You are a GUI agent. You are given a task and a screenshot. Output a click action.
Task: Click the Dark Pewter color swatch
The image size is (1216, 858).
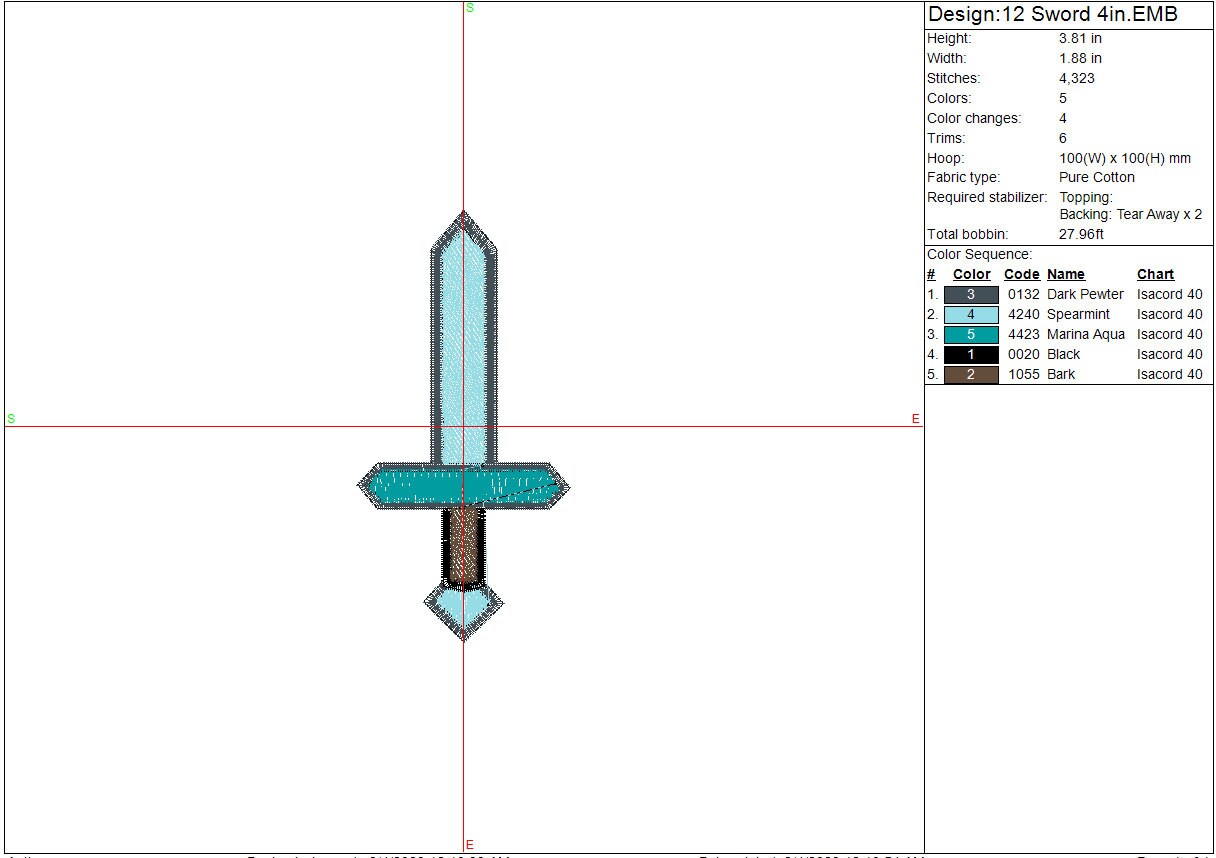pyautogui.click(x=970, y=295)
